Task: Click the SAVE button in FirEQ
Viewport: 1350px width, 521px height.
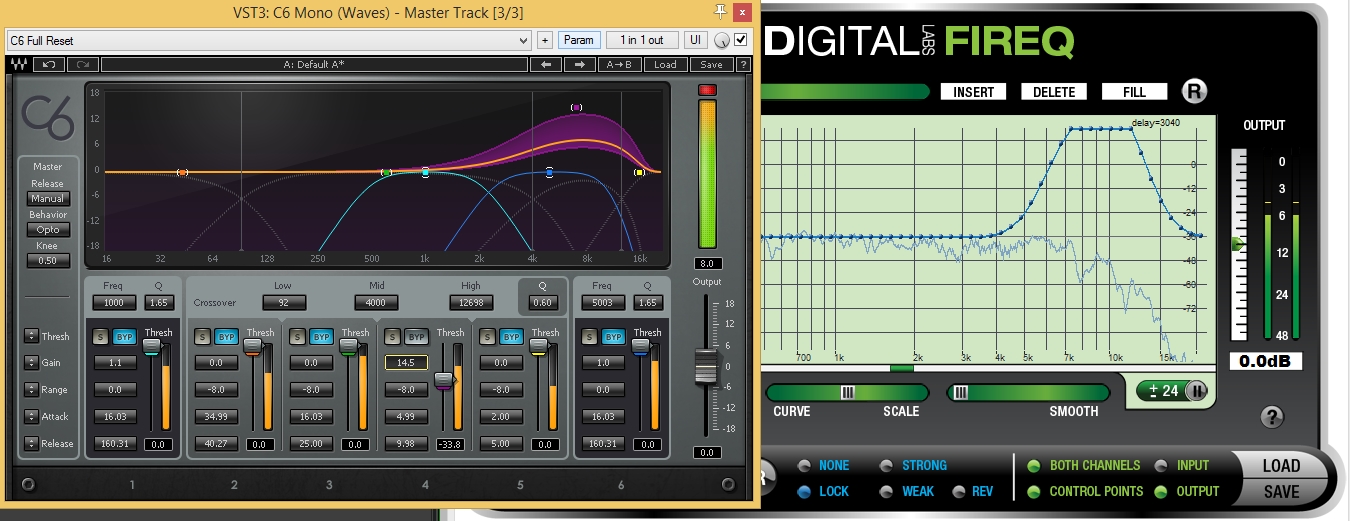Action: 1281,492
